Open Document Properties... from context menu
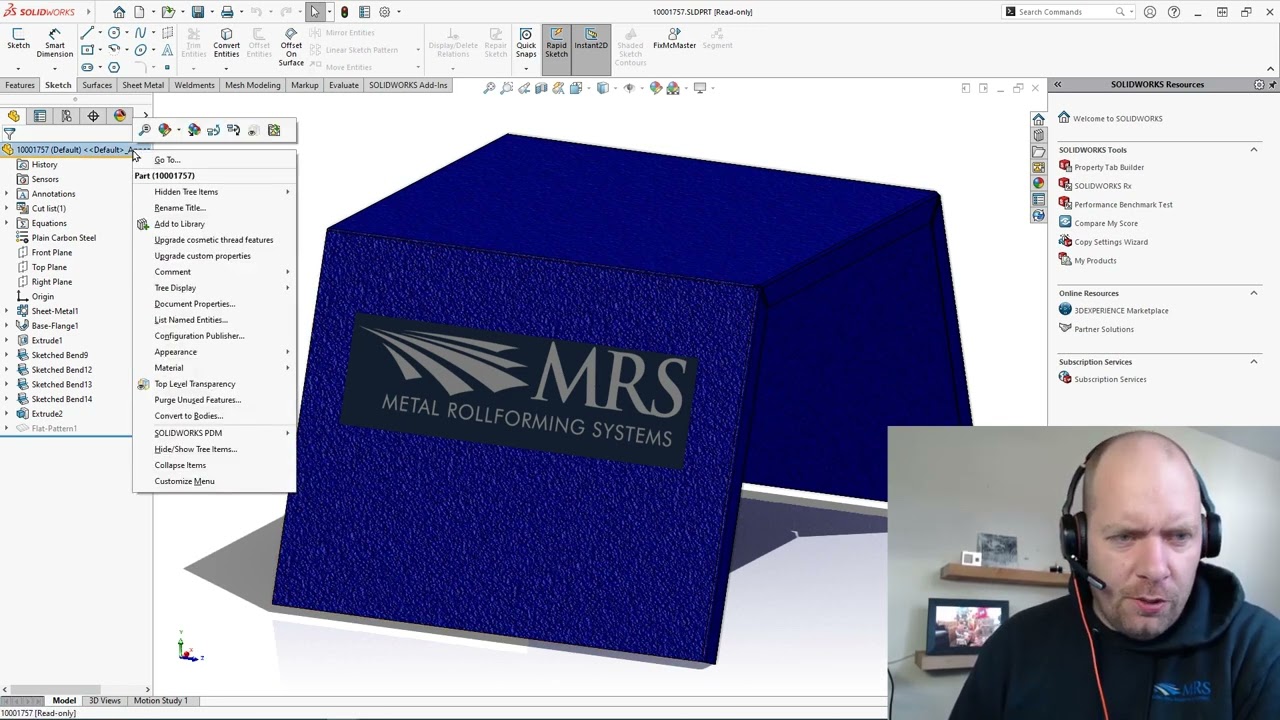 [x=214, y=304]
